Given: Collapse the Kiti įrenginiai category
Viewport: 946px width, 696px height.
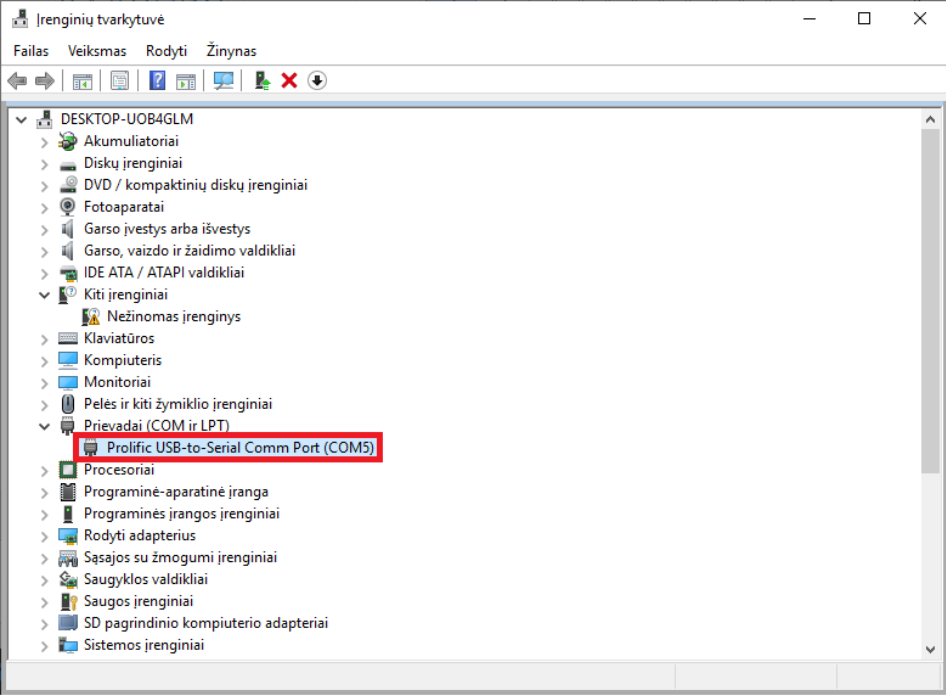Looking at the screenshot, I should pyautogui.click(x=44, y=295).
